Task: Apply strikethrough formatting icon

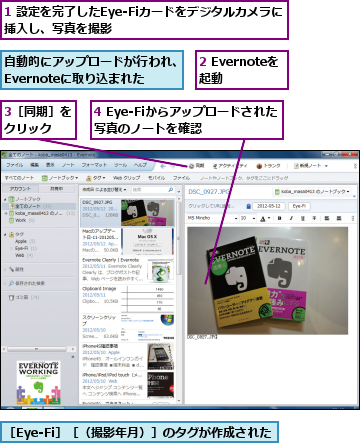Action: point(314,218)
